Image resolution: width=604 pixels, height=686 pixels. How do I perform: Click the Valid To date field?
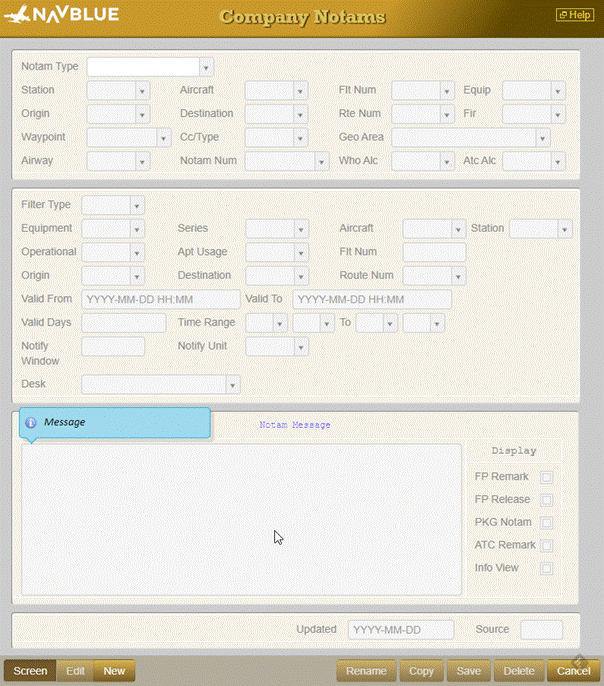(372, 300)
